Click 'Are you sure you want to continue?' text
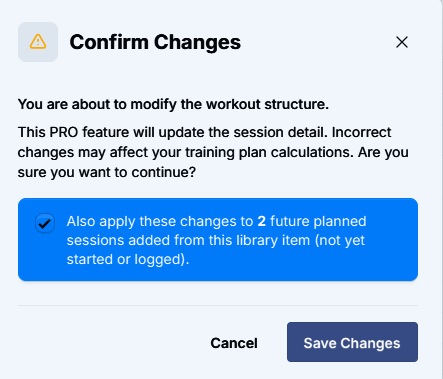This screenshot has height=379, width=443. click(x=213, y=162)
